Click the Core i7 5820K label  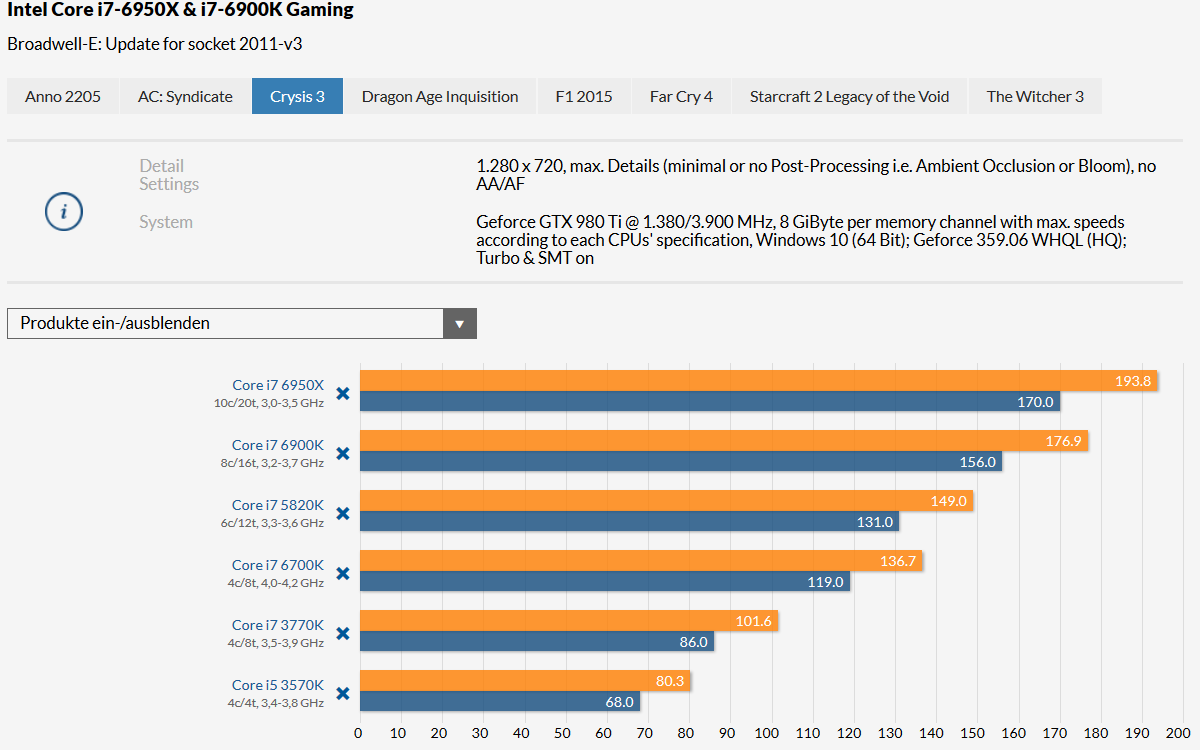(278, 505)
